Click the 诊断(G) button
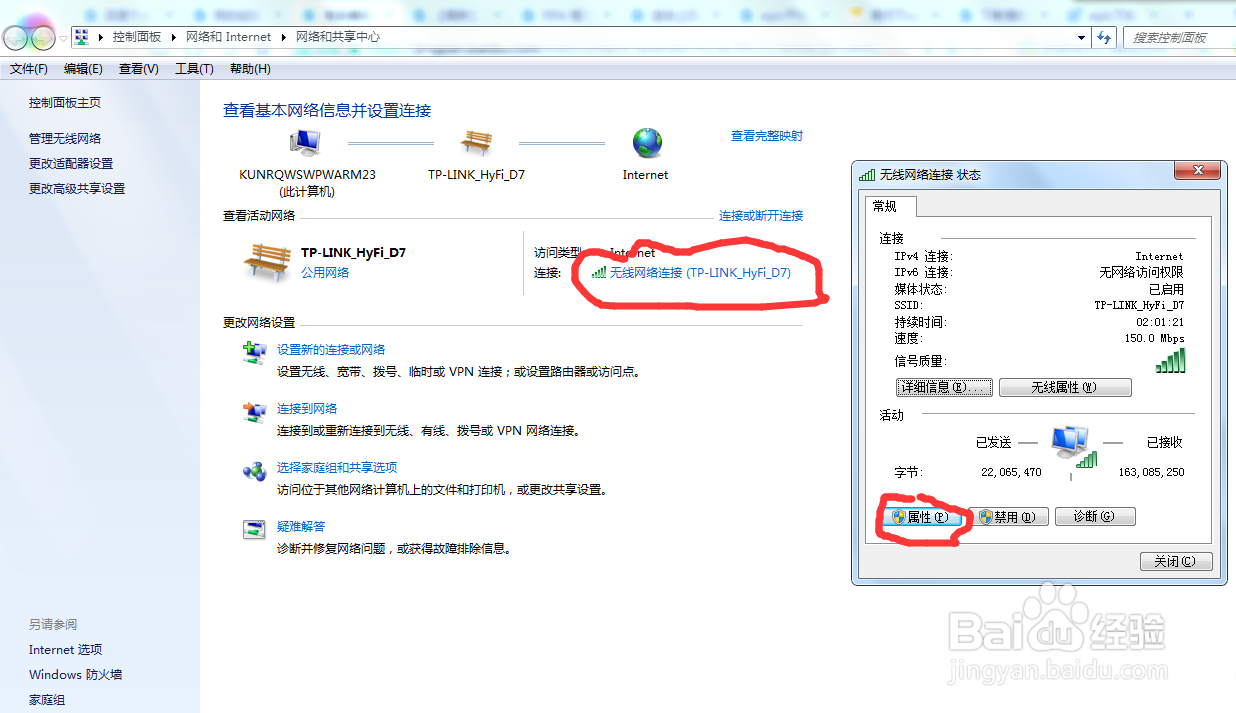 (1095, 517)
